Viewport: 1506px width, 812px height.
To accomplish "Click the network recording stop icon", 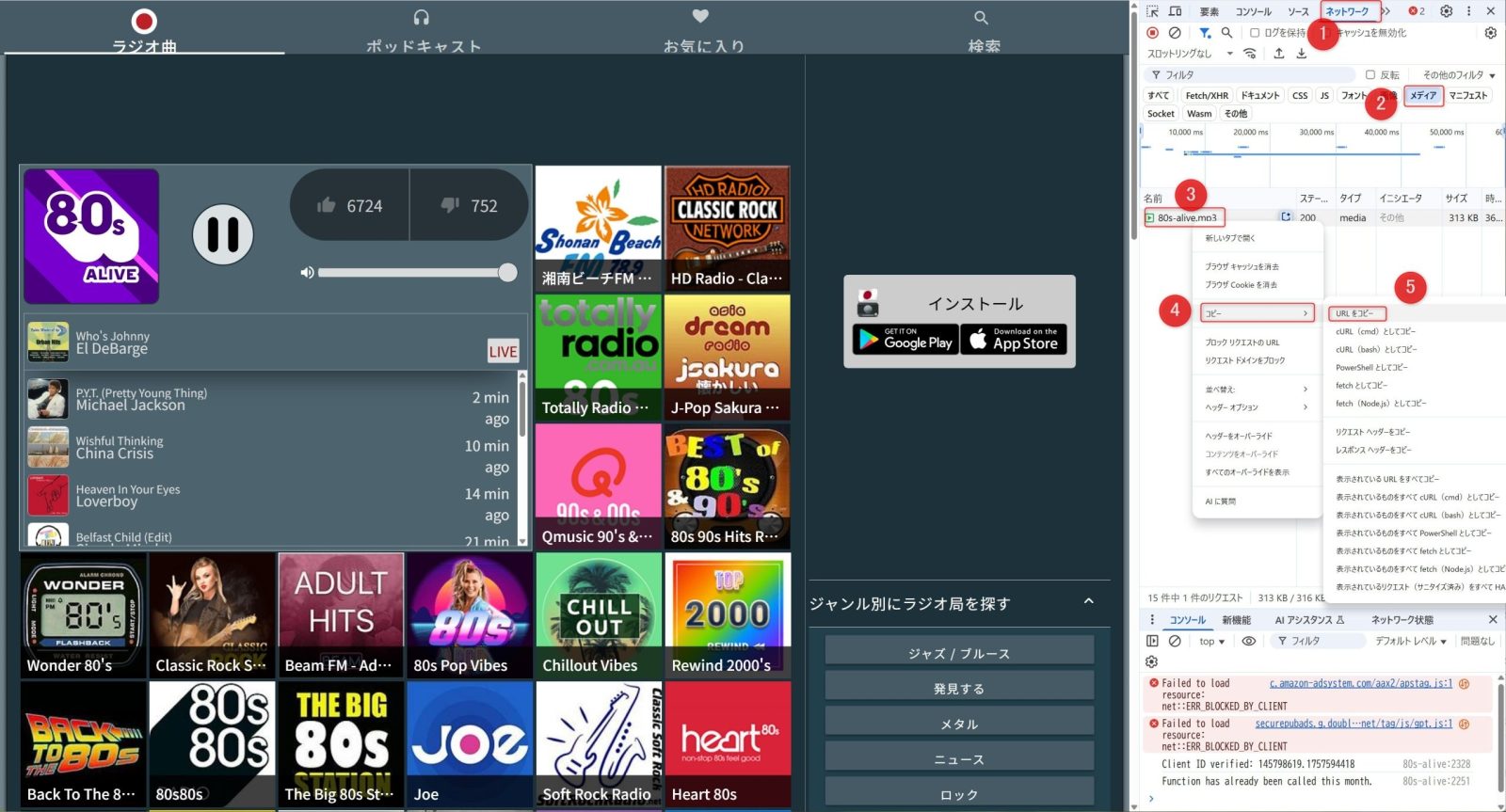I will point(1152,33).
